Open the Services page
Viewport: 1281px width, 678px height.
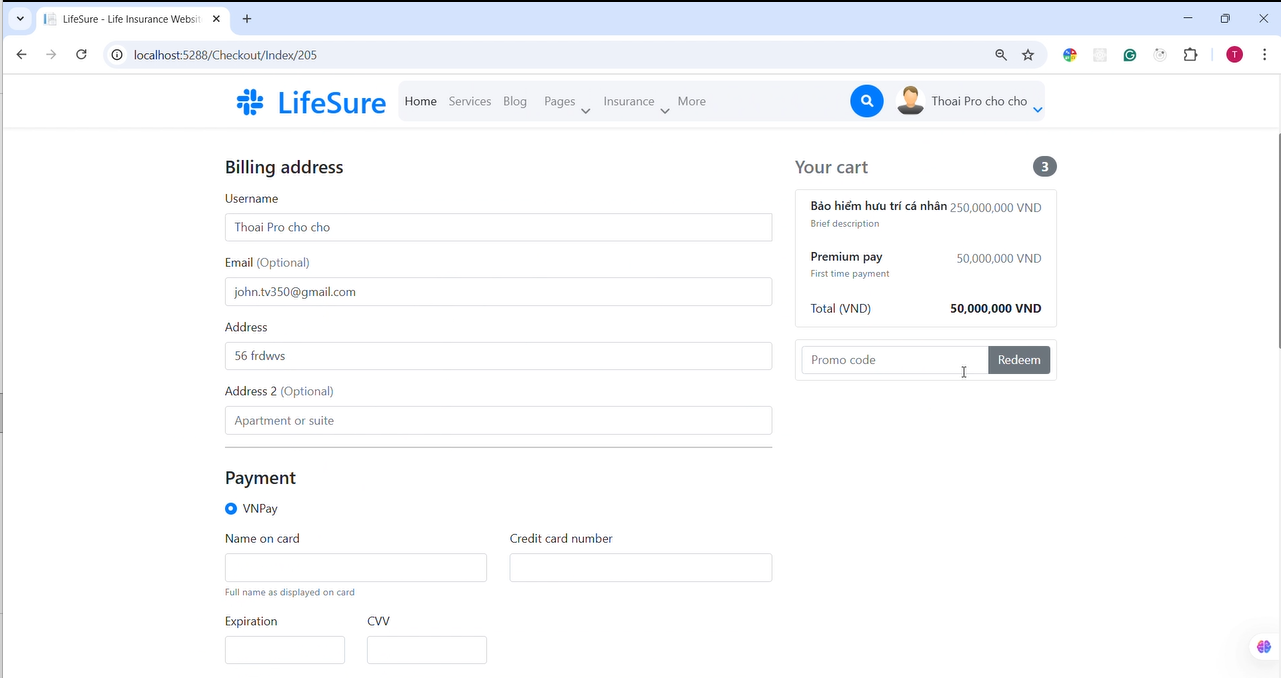[470, 101]
